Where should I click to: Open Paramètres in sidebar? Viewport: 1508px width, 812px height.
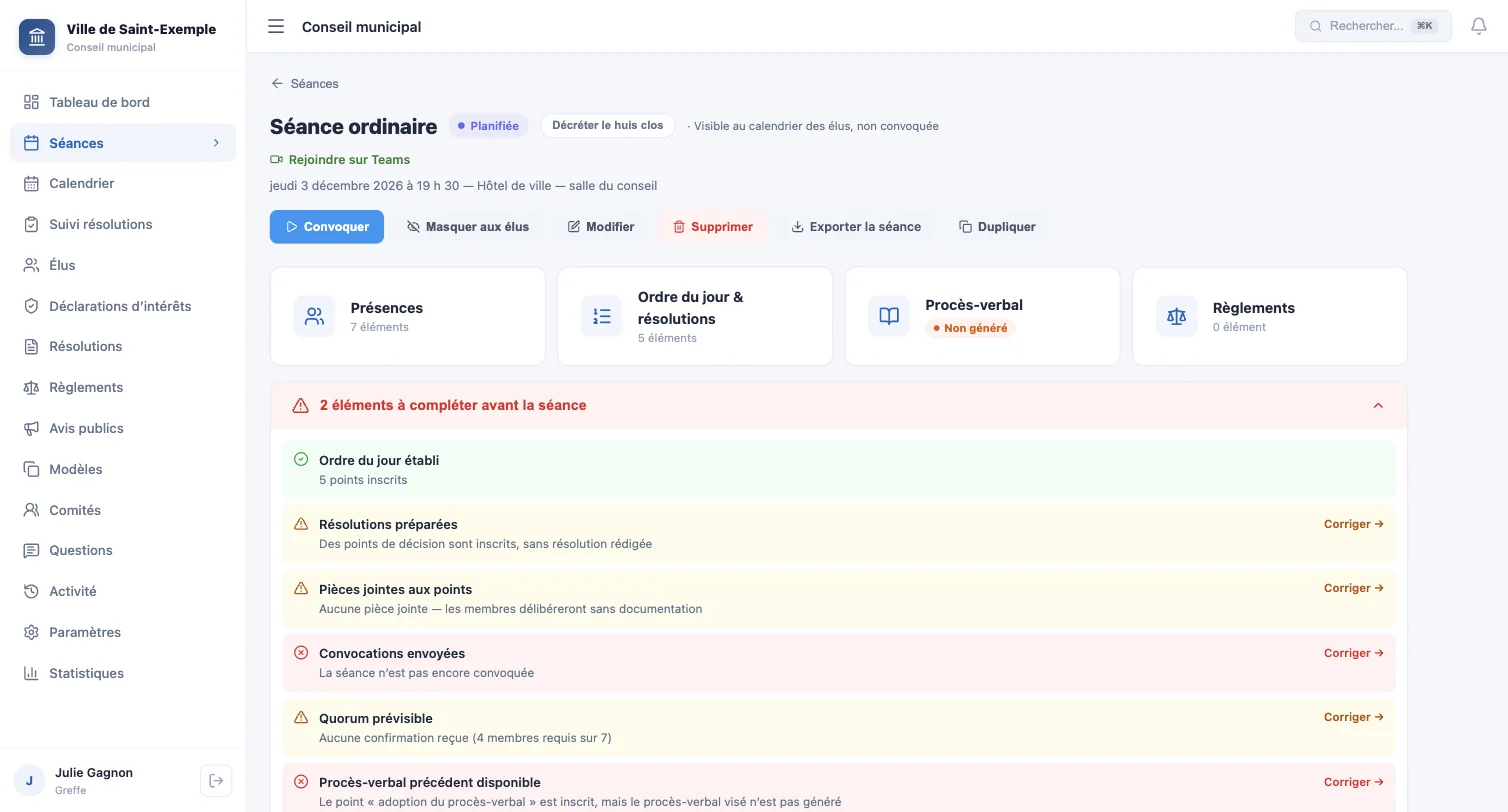(123, 632)
